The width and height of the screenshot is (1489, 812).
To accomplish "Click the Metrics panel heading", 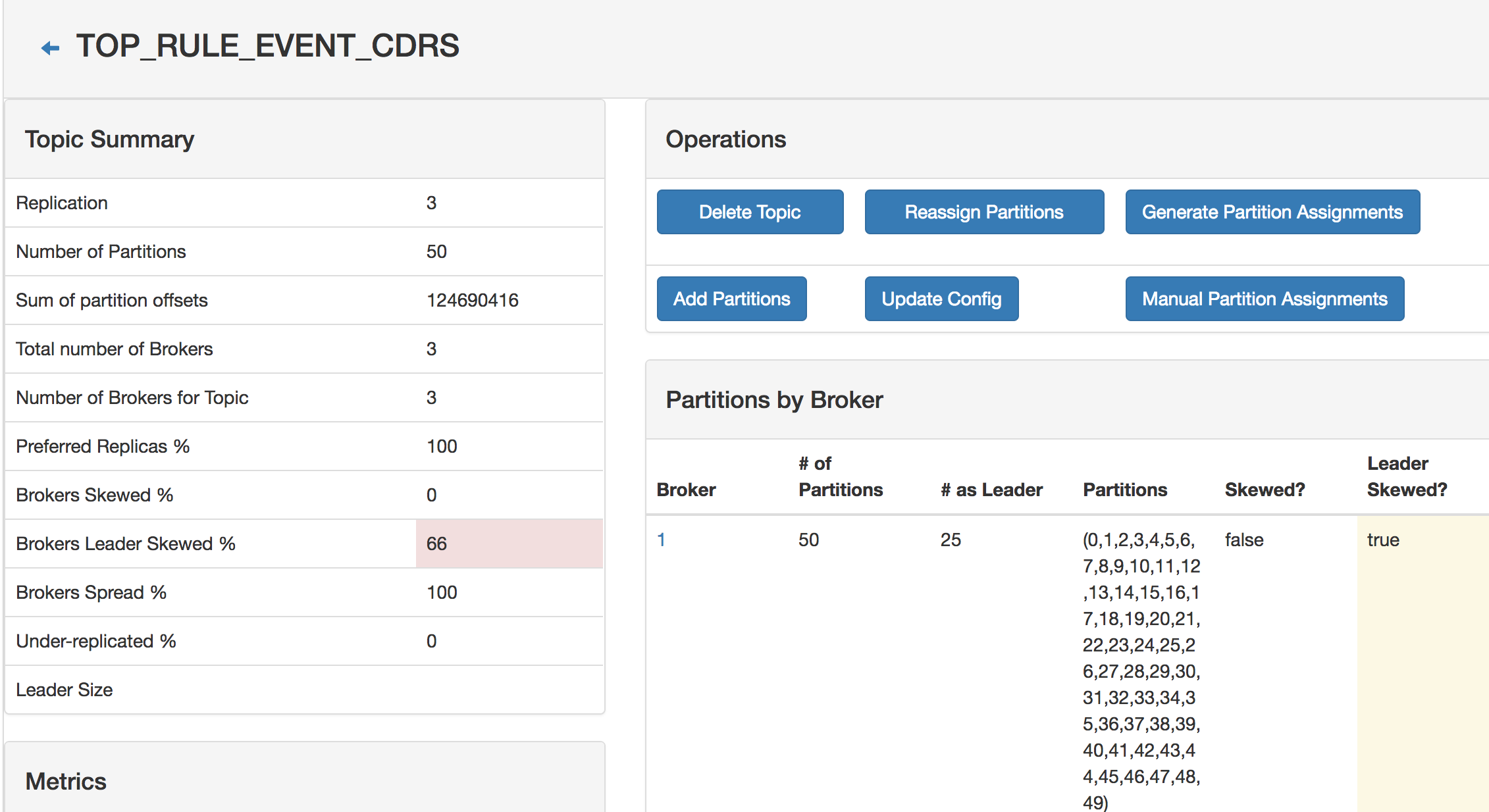I will [x=66, y=781].
